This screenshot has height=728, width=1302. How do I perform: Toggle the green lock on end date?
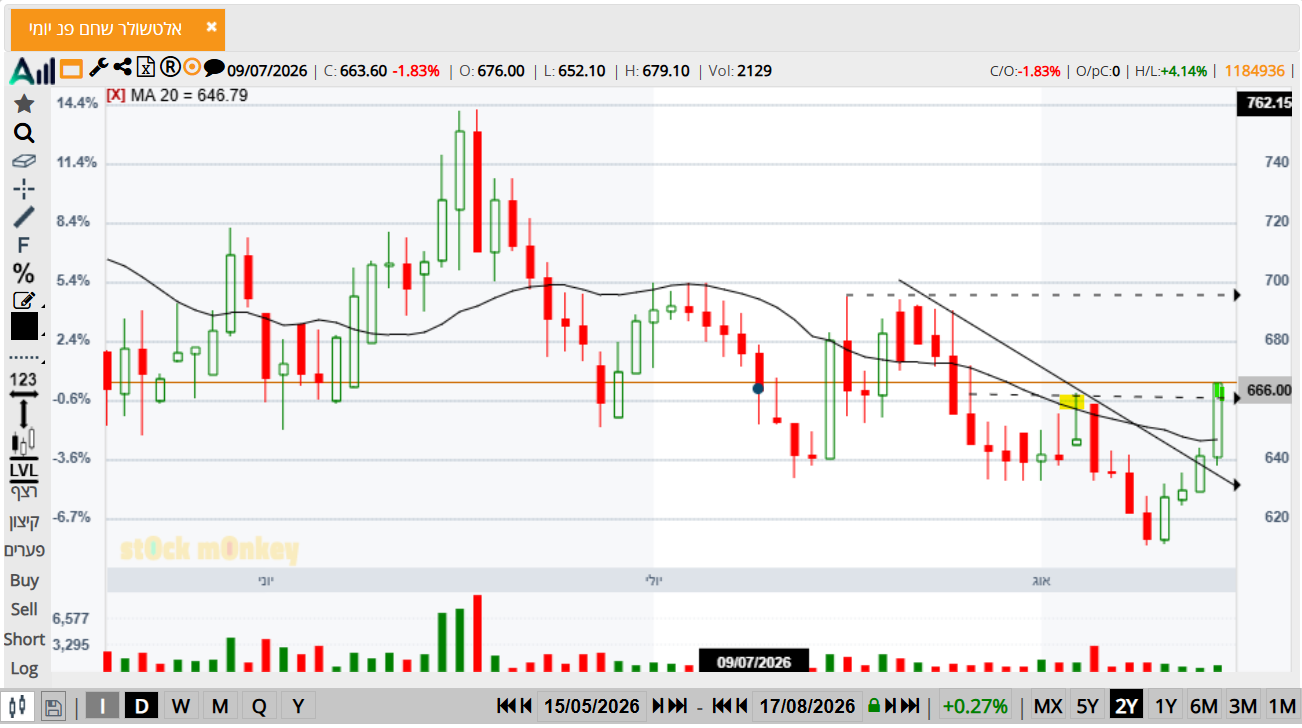pyautogui.click(x=874, y=706)
